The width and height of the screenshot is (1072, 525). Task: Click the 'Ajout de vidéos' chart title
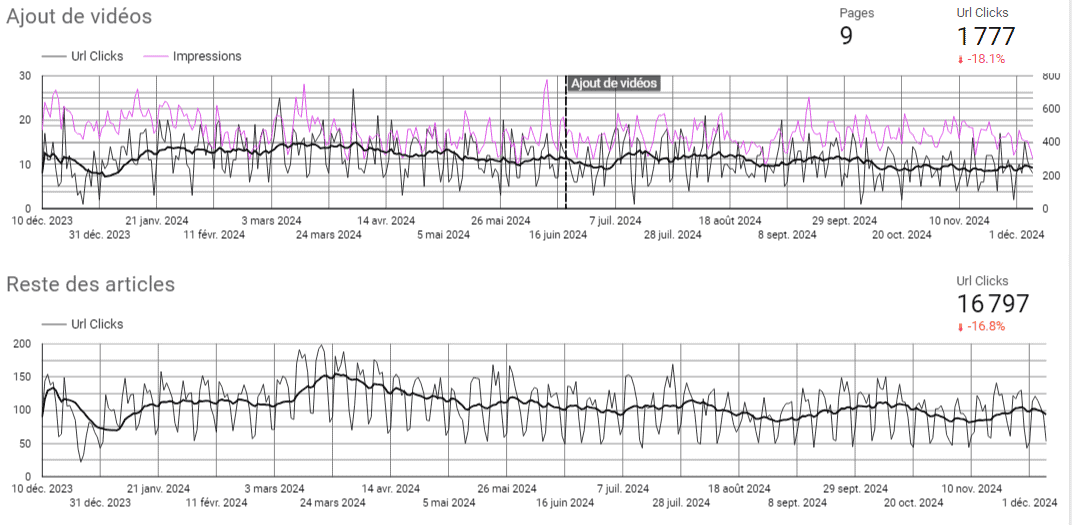click(79, 16)
